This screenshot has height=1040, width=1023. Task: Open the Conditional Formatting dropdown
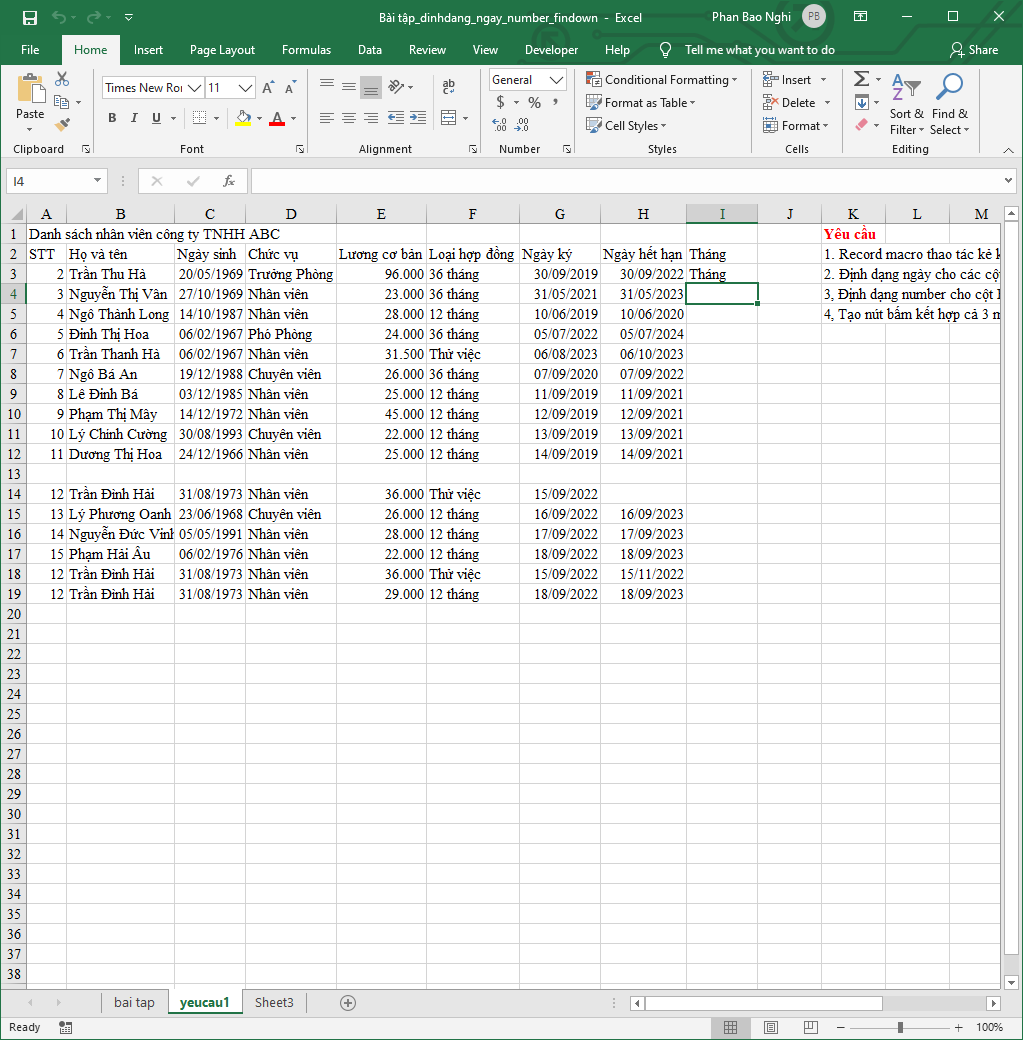662,80
